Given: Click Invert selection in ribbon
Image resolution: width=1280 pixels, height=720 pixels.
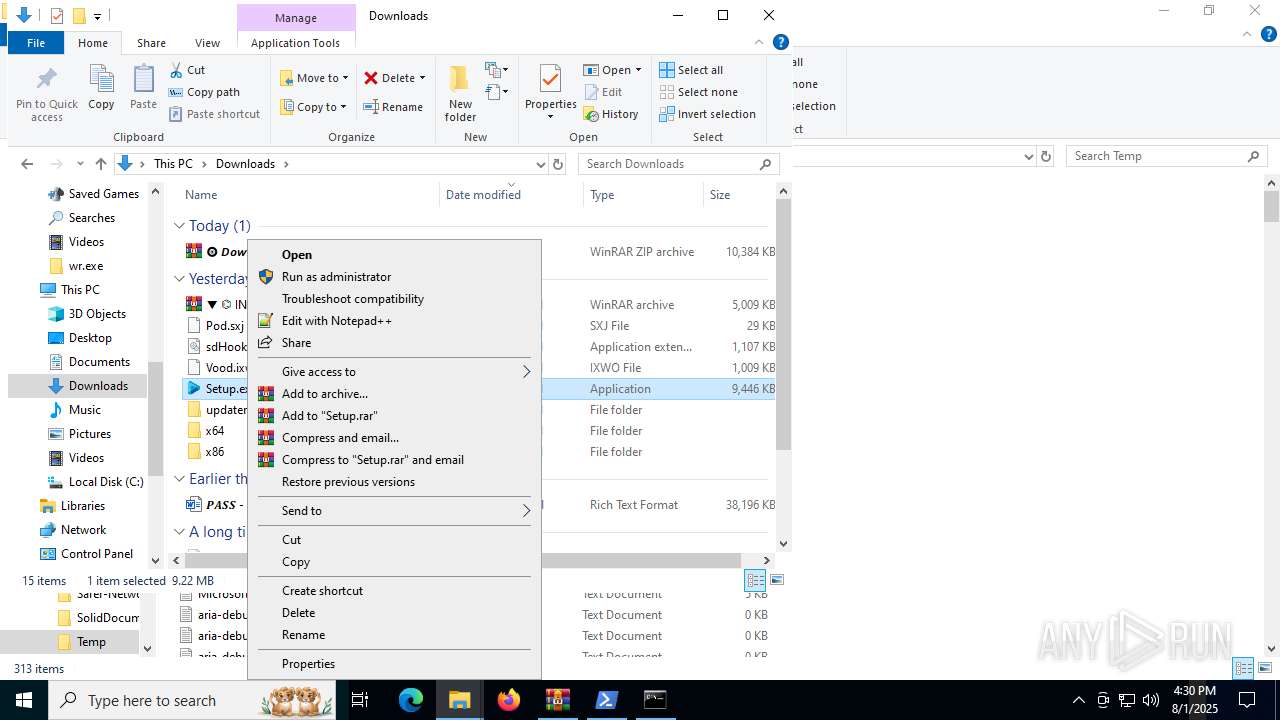Looking at the screenshot, I should click(707, 114).
